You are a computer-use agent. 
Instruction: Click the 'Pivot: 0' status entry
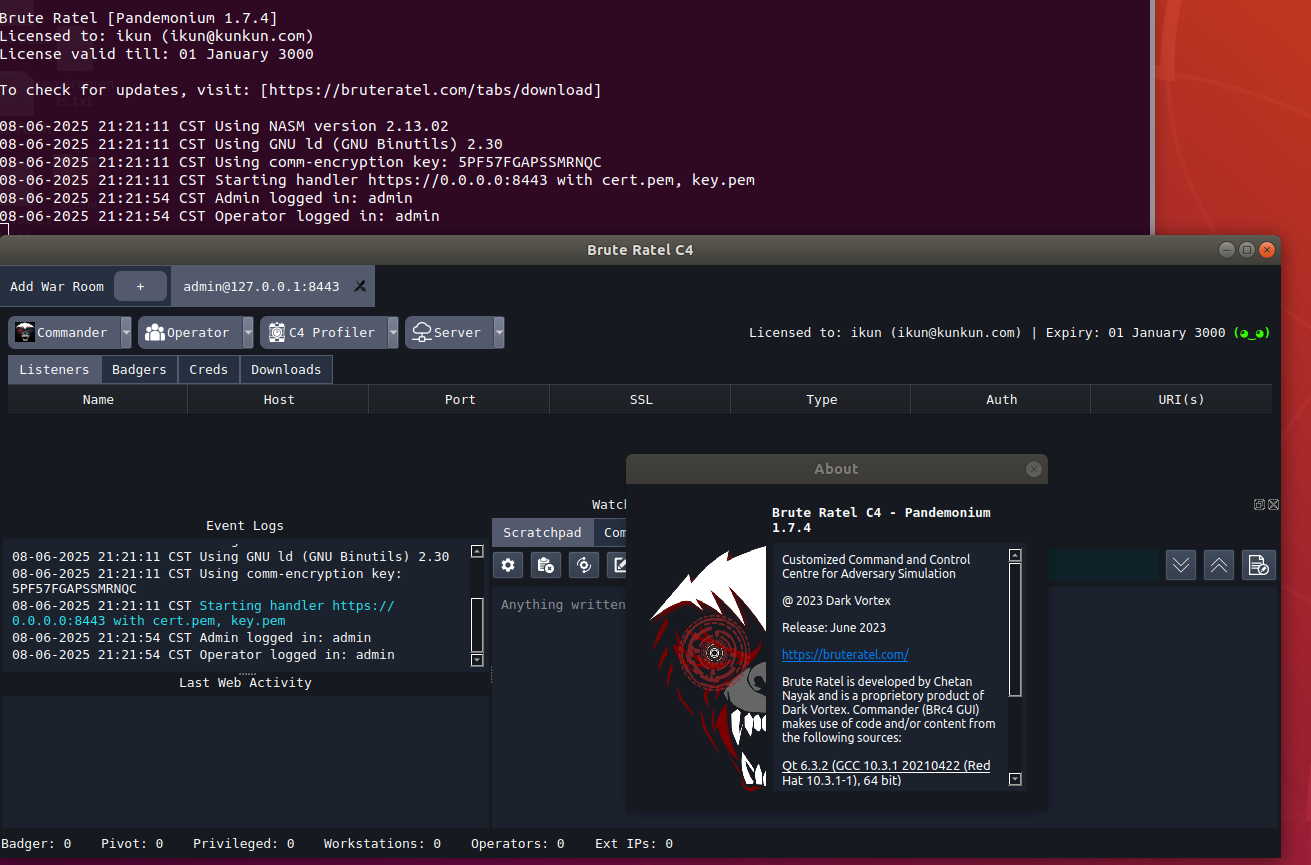coord(132,844)
